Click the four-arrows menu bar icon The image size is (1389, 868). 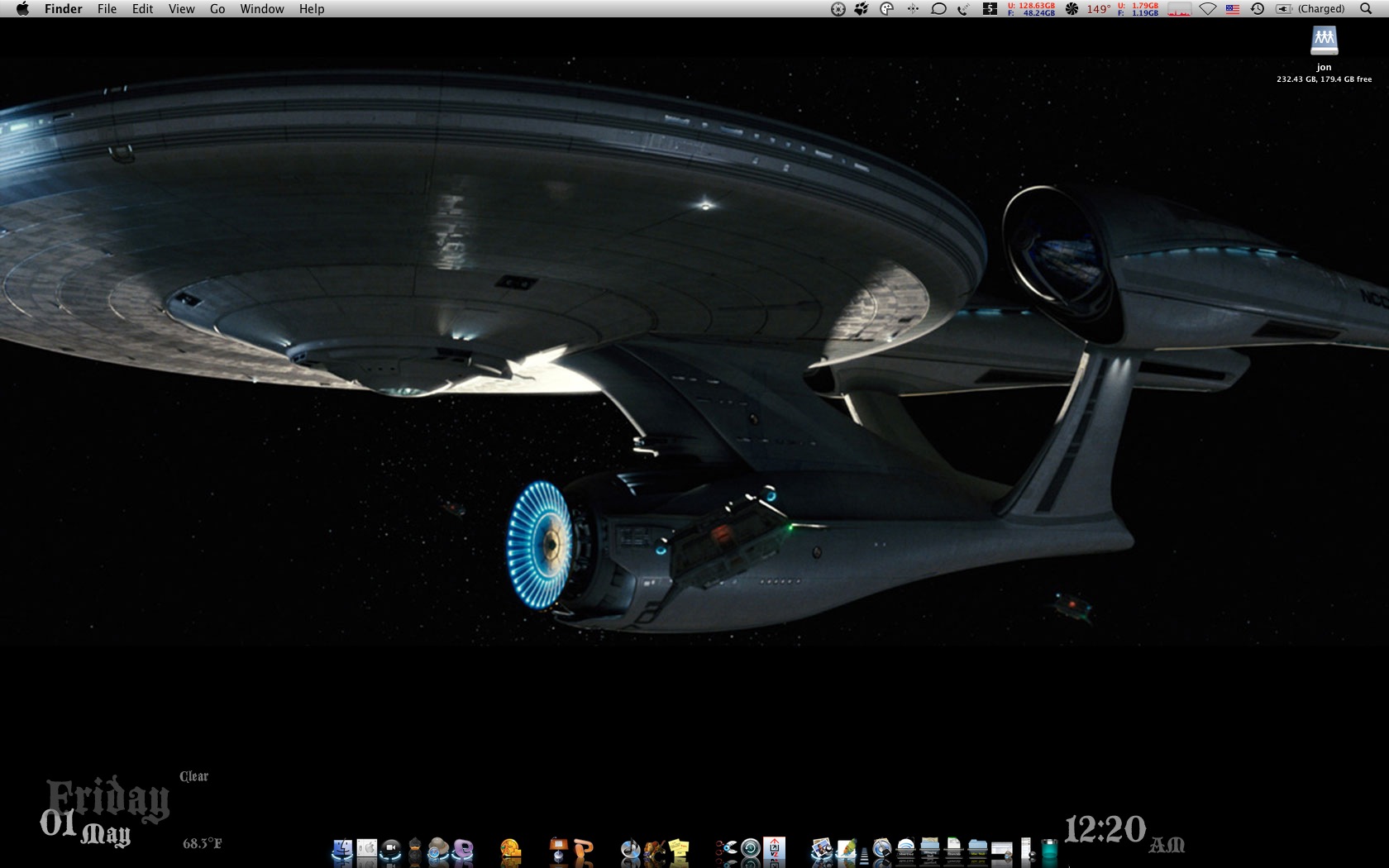point(913,9)
